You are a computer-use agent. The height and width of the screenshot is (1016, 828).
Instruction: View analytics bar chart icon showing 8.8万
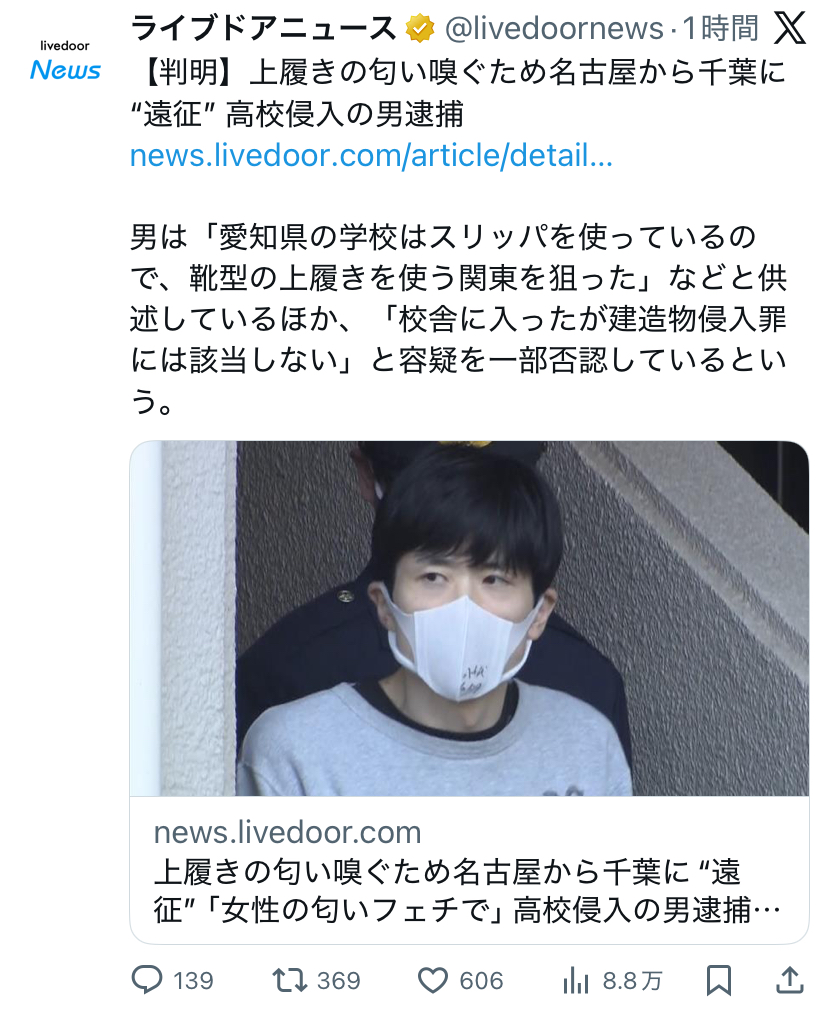pyautogui.click(x=576, y=981)
